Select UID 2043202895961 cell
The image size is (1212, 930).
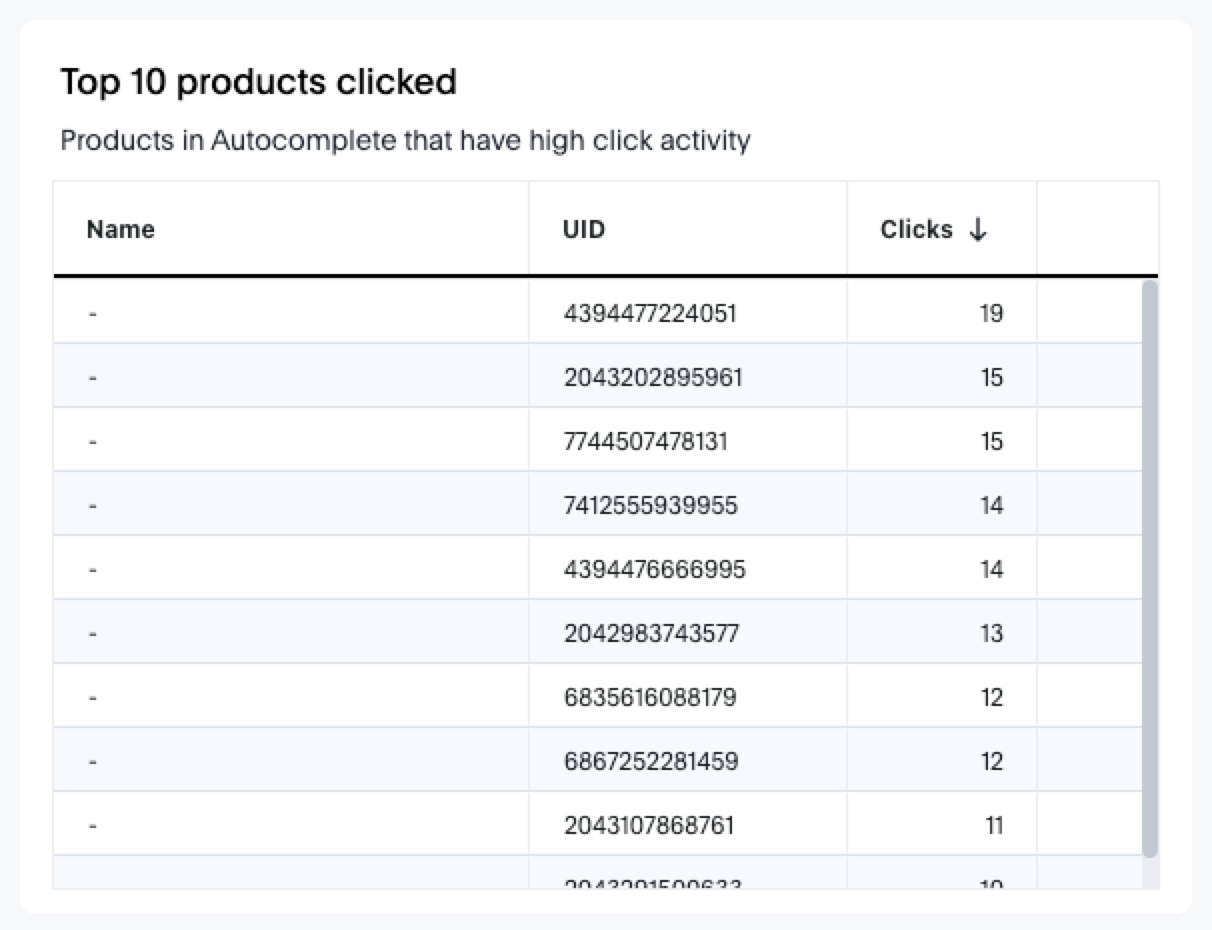click(x=653, y=378)
